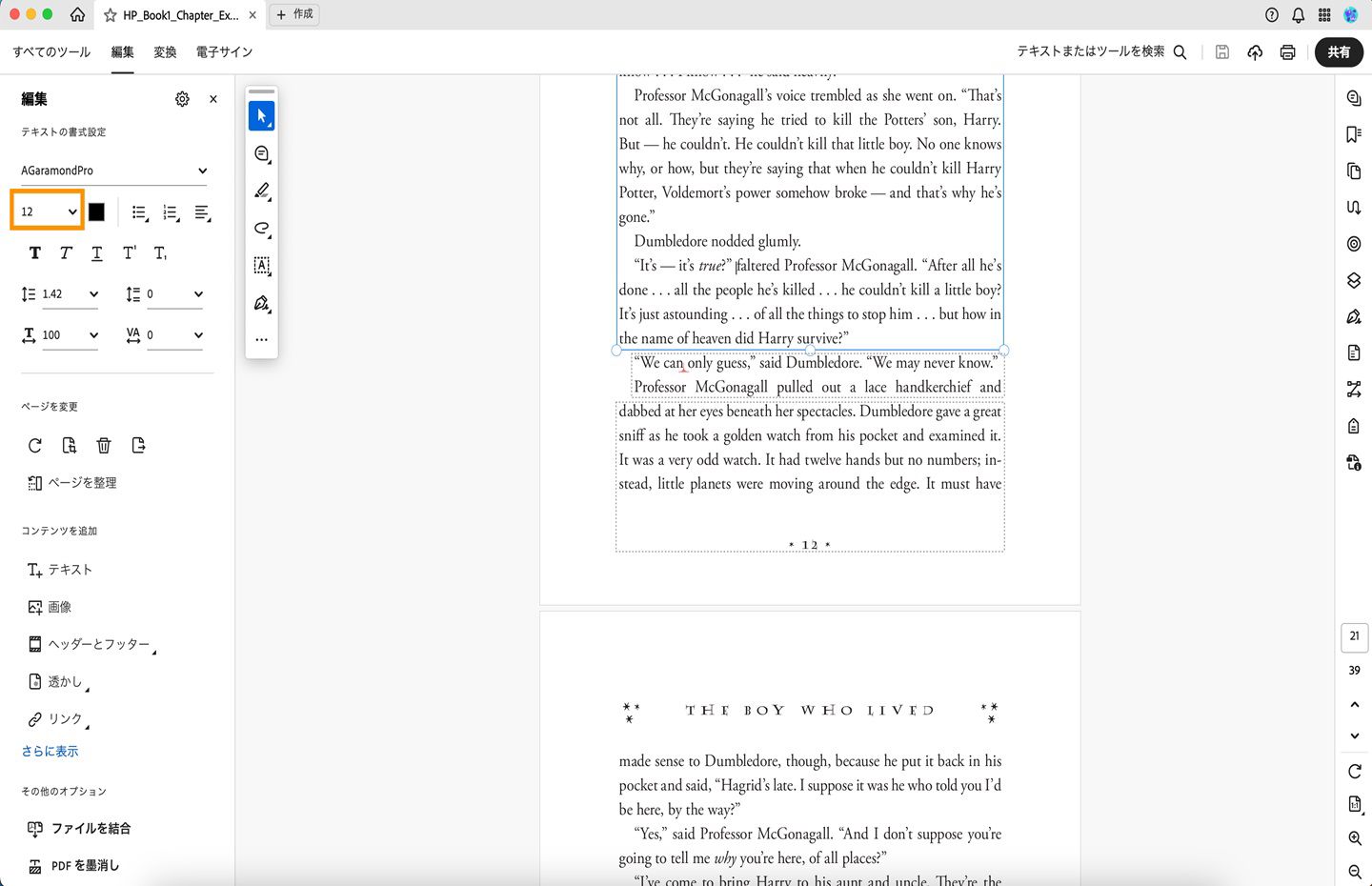Open the Fill & Sign pen tool
This screenshot has width=1372, height=886.
pyautogui.click(x=261, y=303)
